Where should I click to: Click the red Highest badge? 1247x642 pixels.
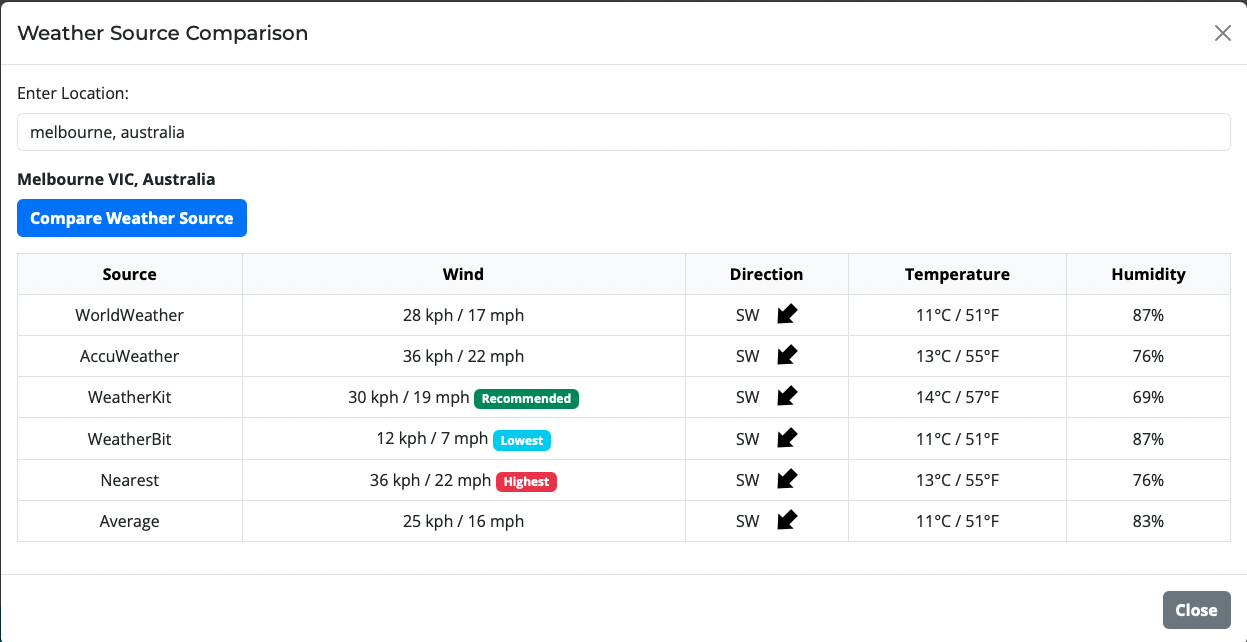[x=526, y=481]
